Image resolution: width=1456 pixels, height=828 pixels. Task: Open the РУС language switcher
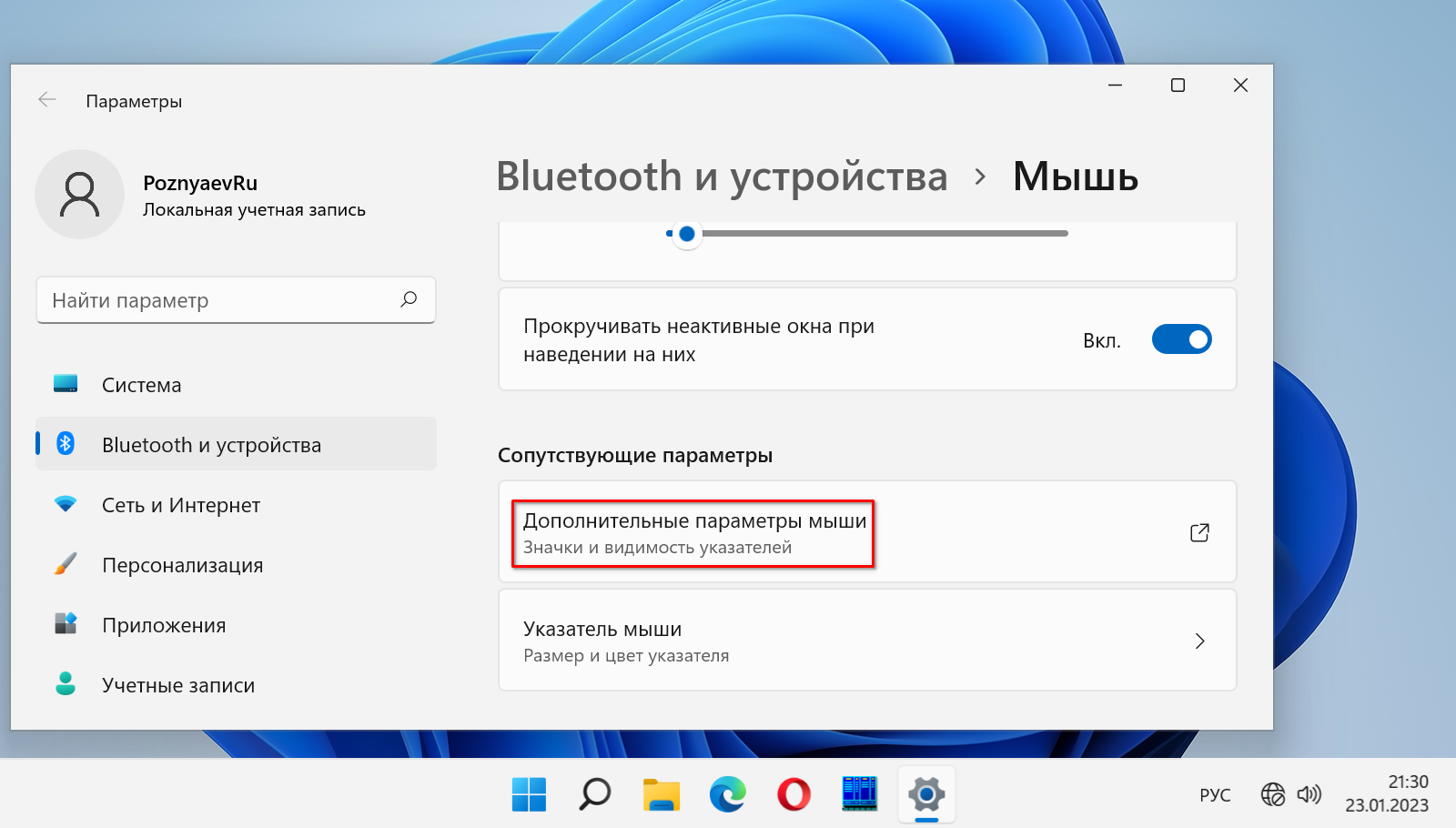pos(1214,794)
